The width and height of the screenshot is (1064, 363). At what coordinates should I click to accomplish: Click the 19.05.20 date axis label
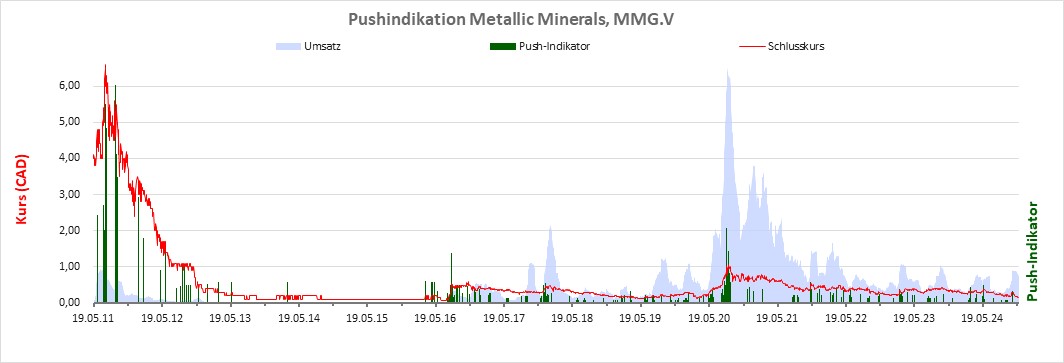point(708,318)
